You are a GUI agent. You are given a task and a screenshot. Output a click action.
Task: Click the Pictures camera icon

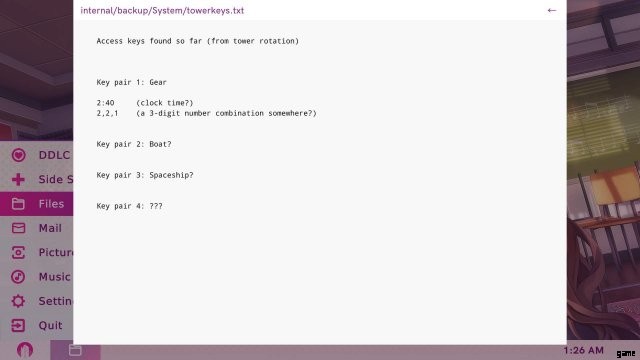click(x=18, y=252)
